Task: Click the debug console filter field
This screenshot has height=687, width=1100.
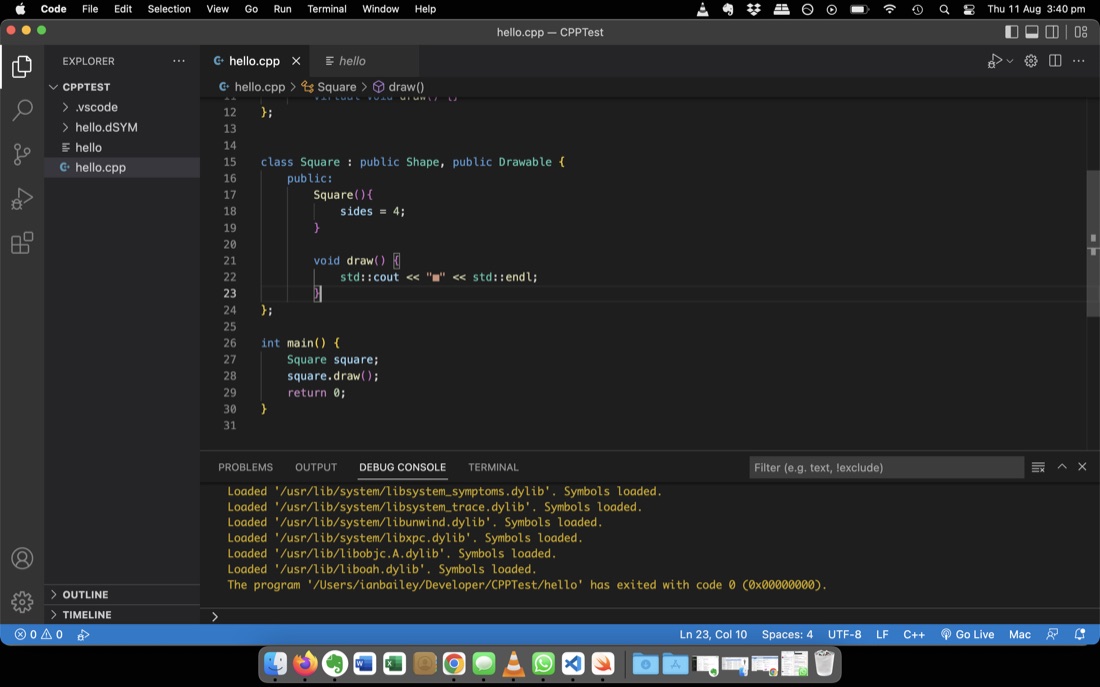Action: 886,467
